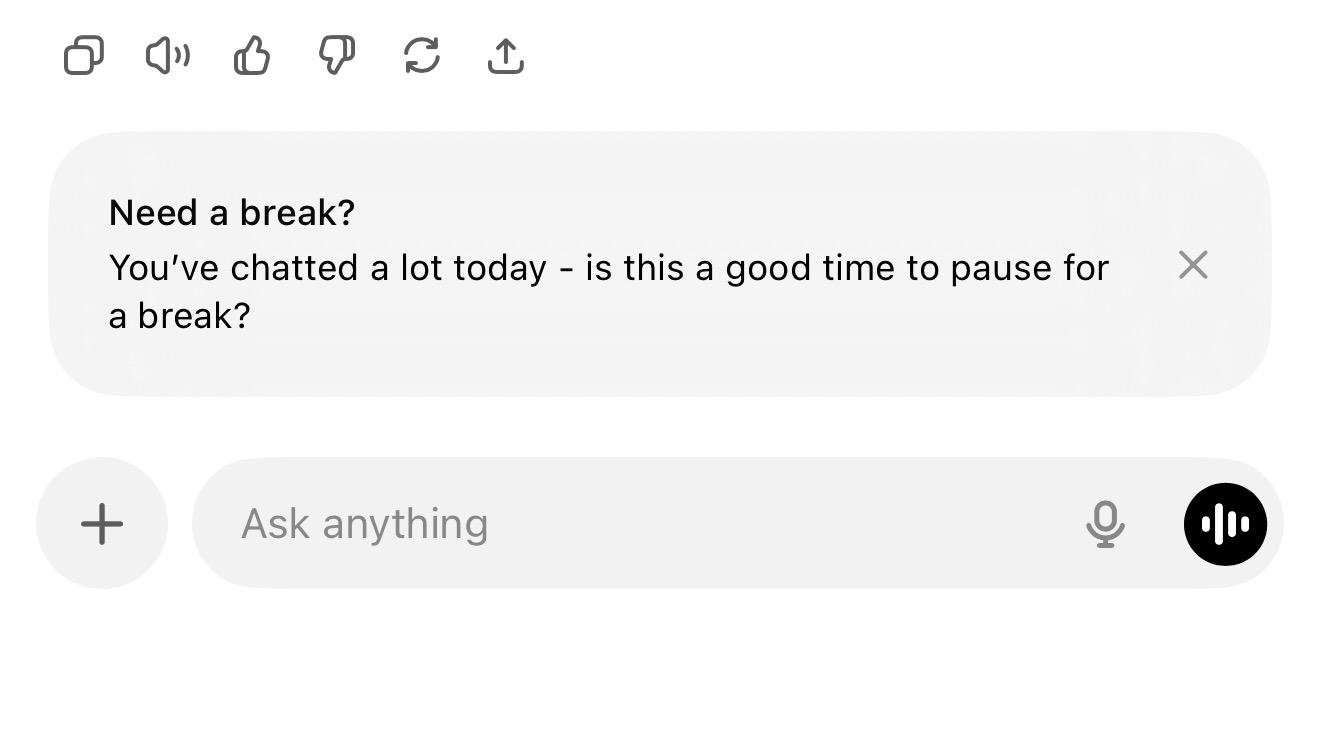The image size is (1320, 736).
Task: Hit the dislike button above the banner
Action: point(337,56)
